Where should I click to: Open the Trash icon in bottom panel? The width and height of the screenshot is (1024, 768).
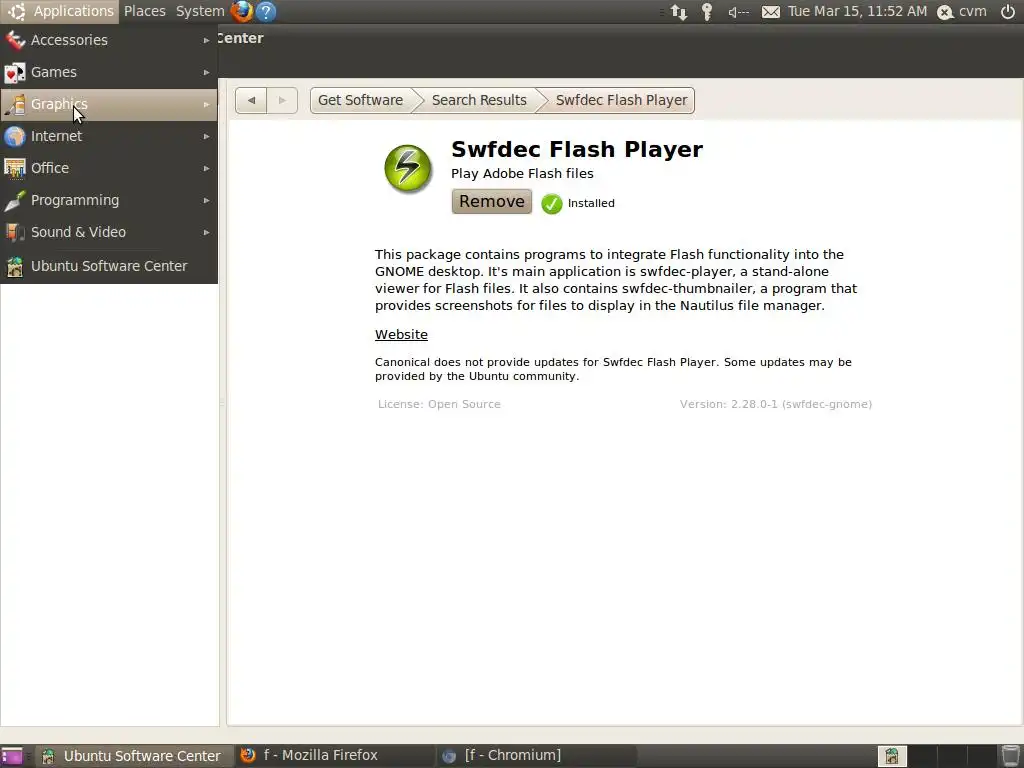[x=1011, y=756]
